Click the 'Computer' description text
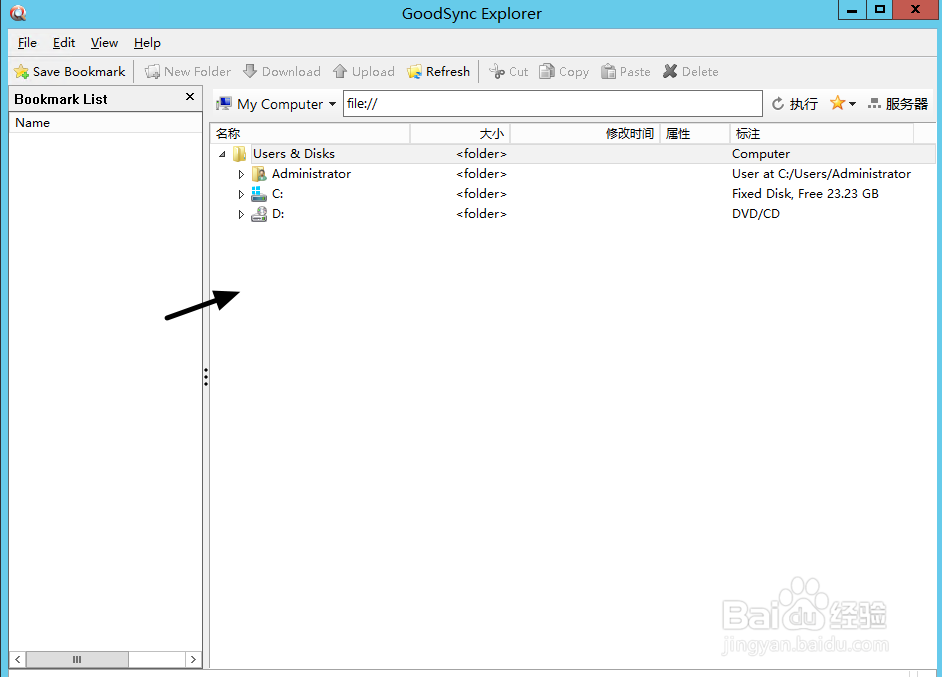This screenshot has width=942, height=677. 761,154
